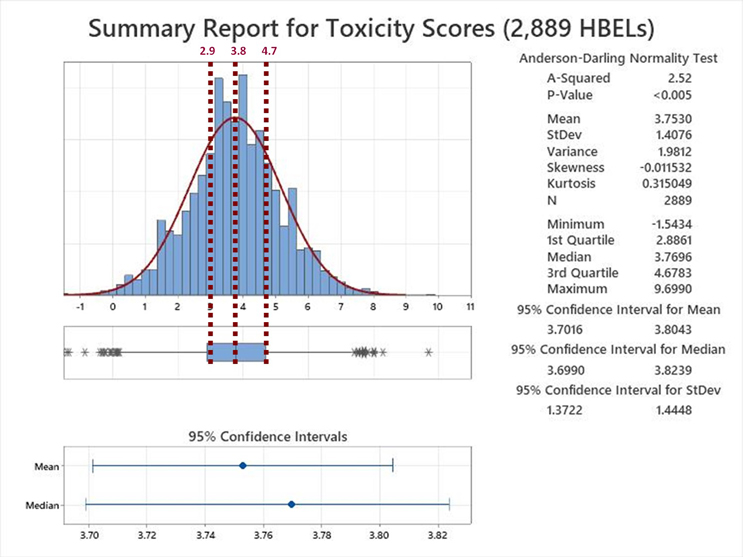Screen dimensions: 743x557
Task: Click the histogram x-axis tick label 11
Action: coord(470,307)
